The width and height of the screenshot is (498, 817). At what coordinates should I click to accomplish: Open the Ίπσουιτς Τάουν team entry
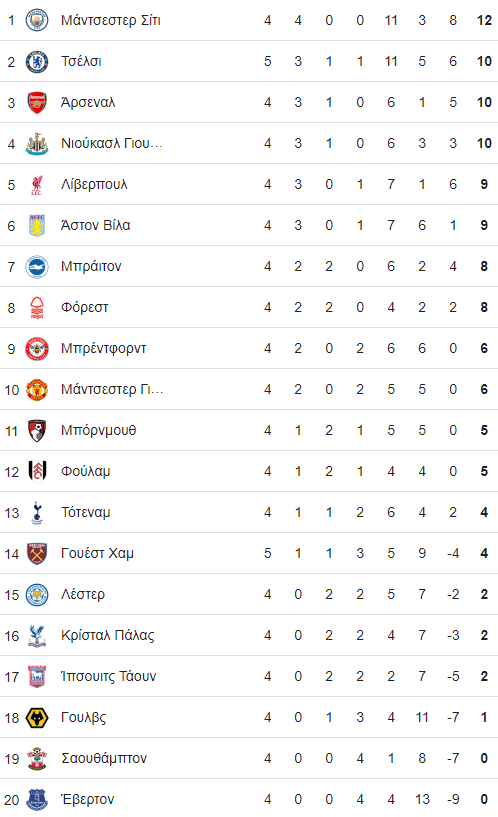(x=108, y=676)
